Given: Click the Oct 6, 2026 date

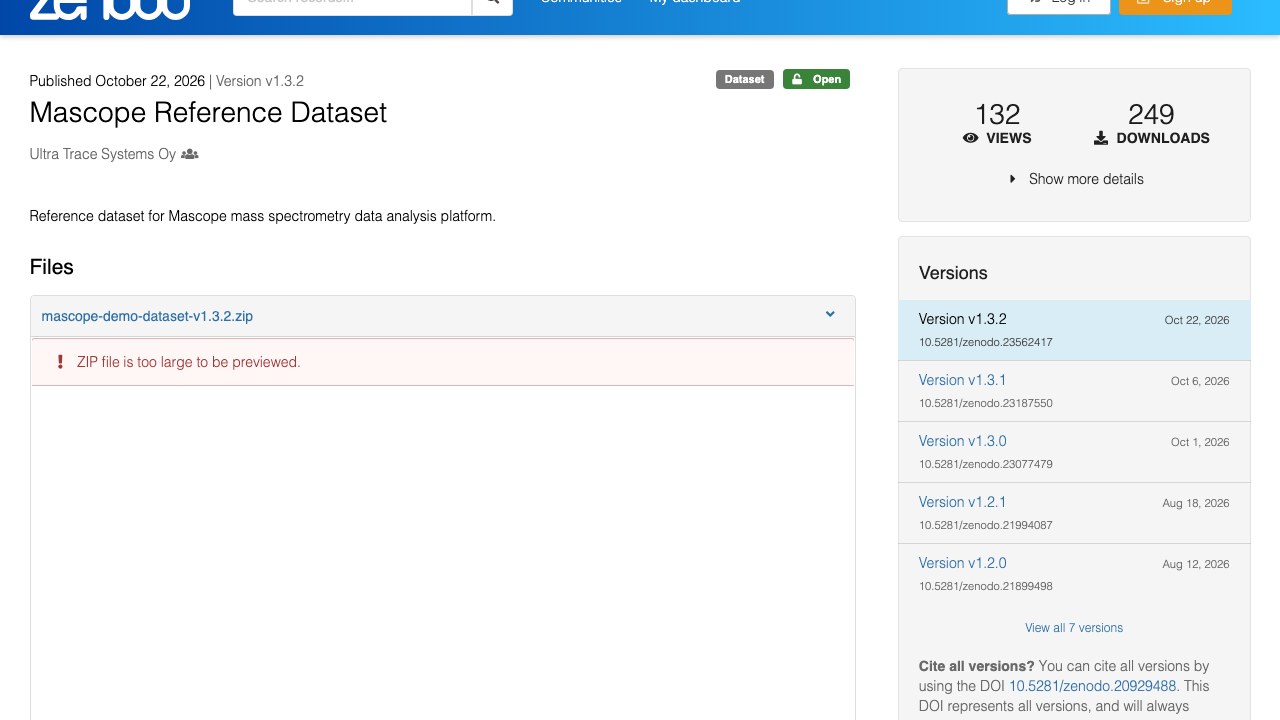Looking at the screenshot, I should pyautogui.click(x=1200, y=381).
